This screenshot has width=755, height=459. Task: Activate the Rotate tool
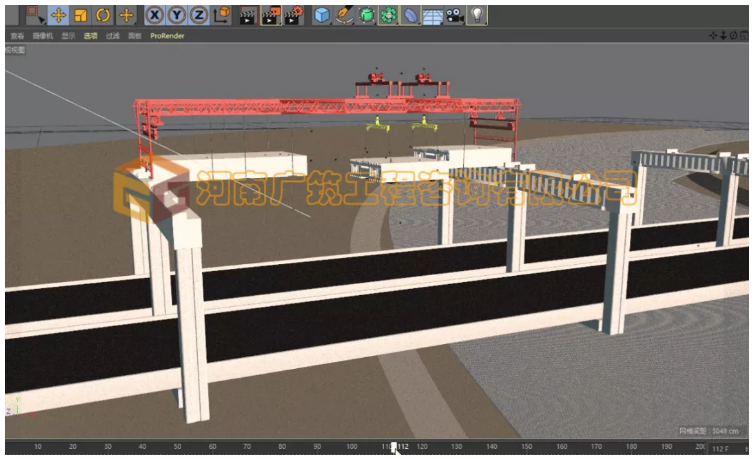(103, 15)
